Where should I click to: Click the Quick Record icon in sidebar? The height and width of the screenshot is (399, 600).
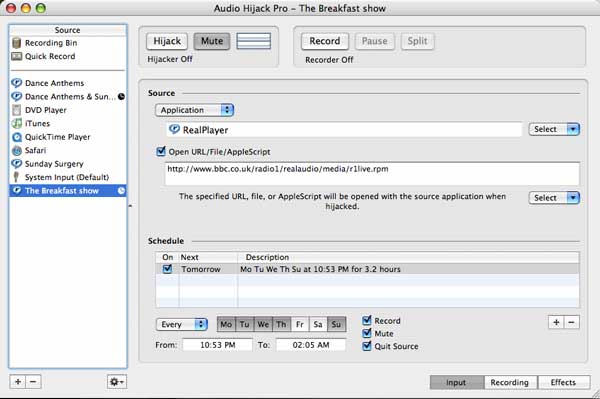pos(16,56)
